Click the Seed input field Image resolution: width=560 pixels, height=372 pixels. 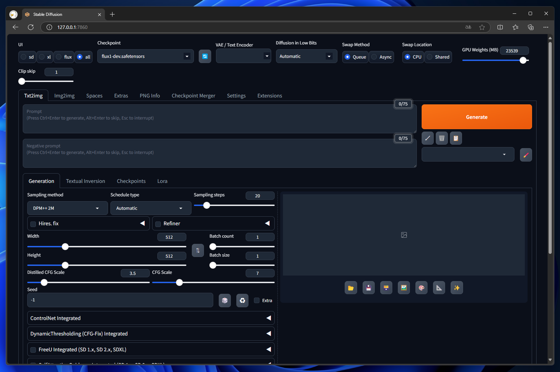point(120,300)
